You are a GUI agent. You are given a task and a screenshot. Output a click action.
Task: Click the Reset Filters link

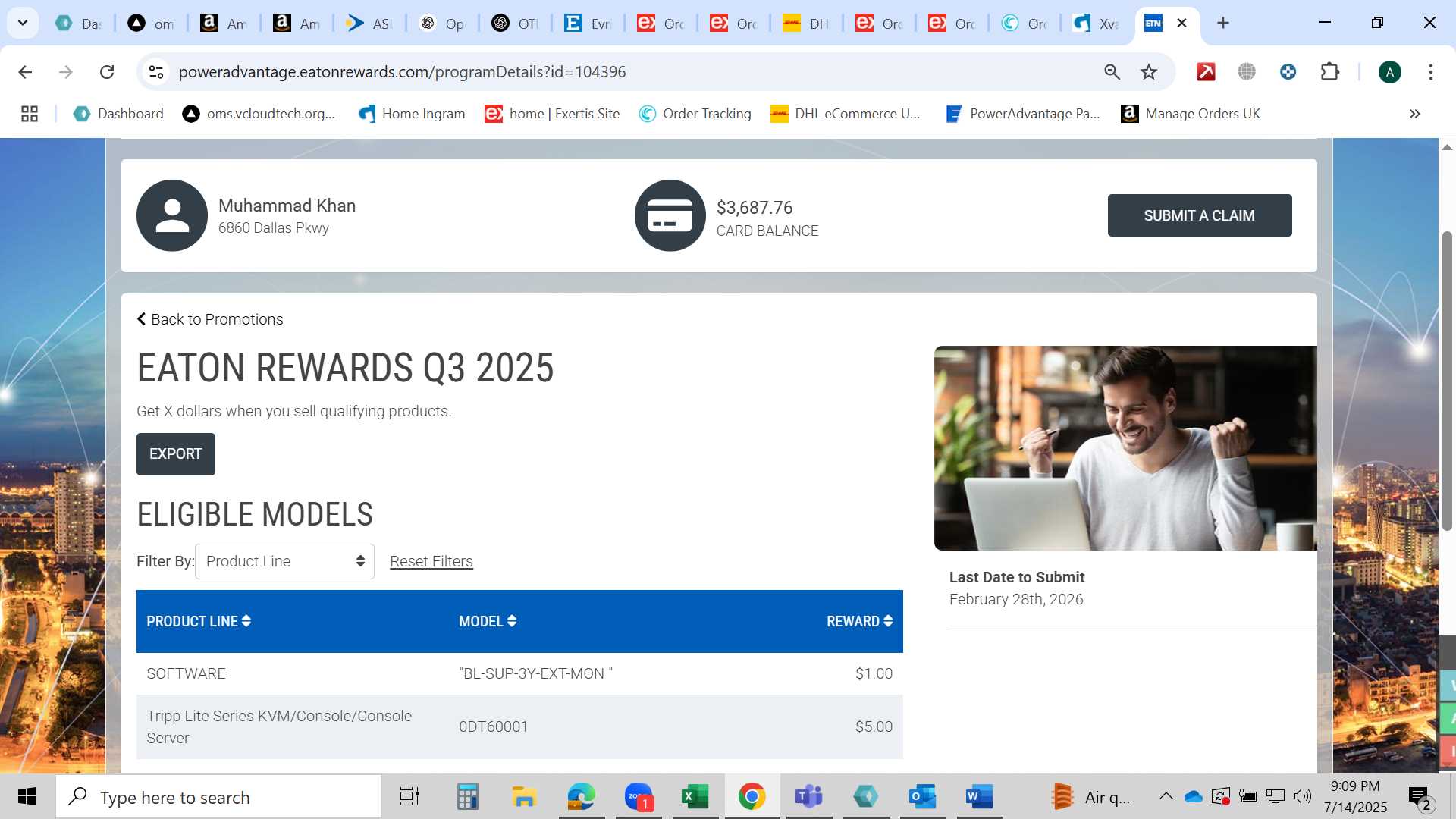[x=431, y=561]
